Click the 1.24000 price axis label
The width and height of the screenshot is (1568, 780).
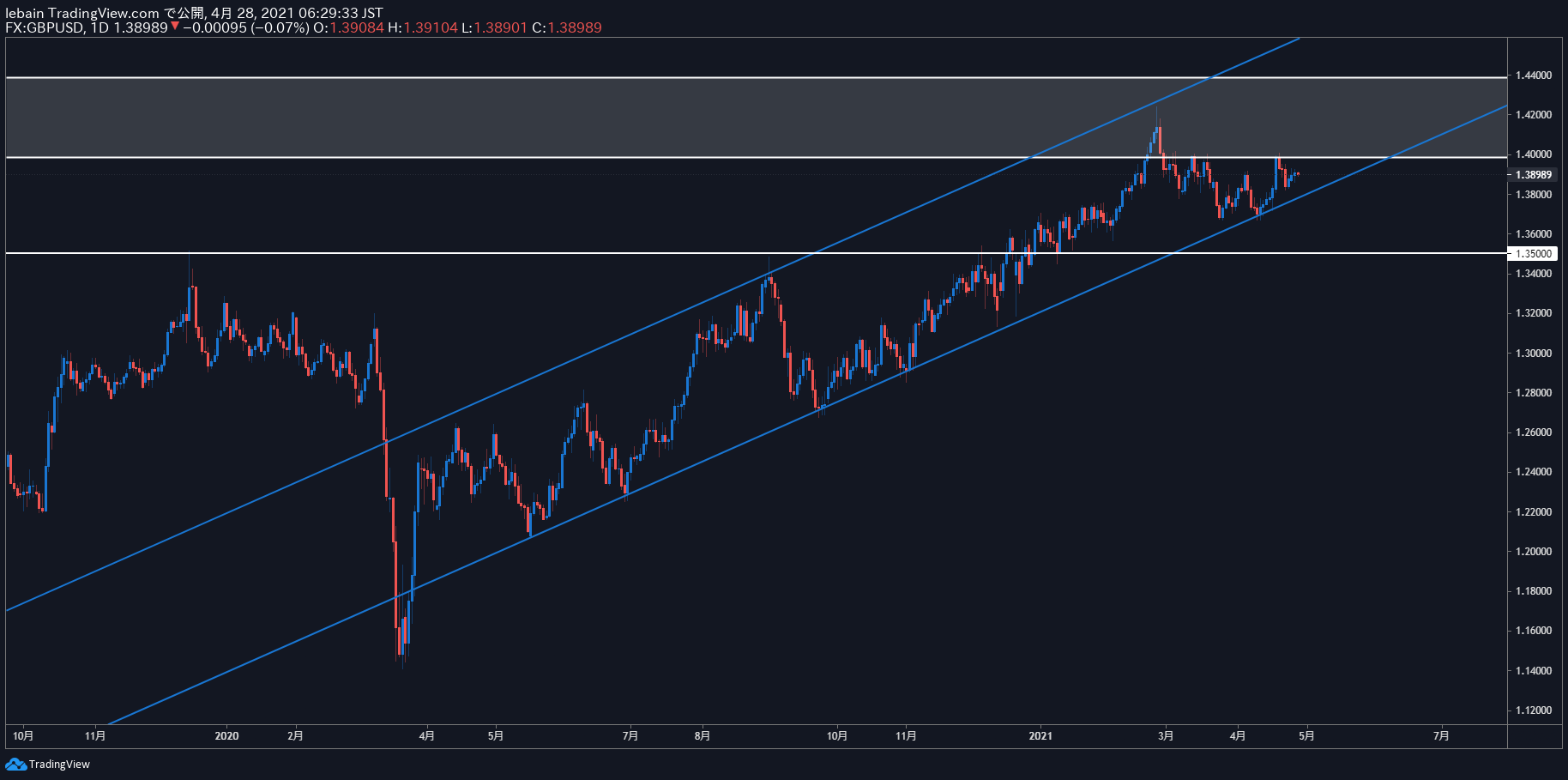tap(1533, 472)
